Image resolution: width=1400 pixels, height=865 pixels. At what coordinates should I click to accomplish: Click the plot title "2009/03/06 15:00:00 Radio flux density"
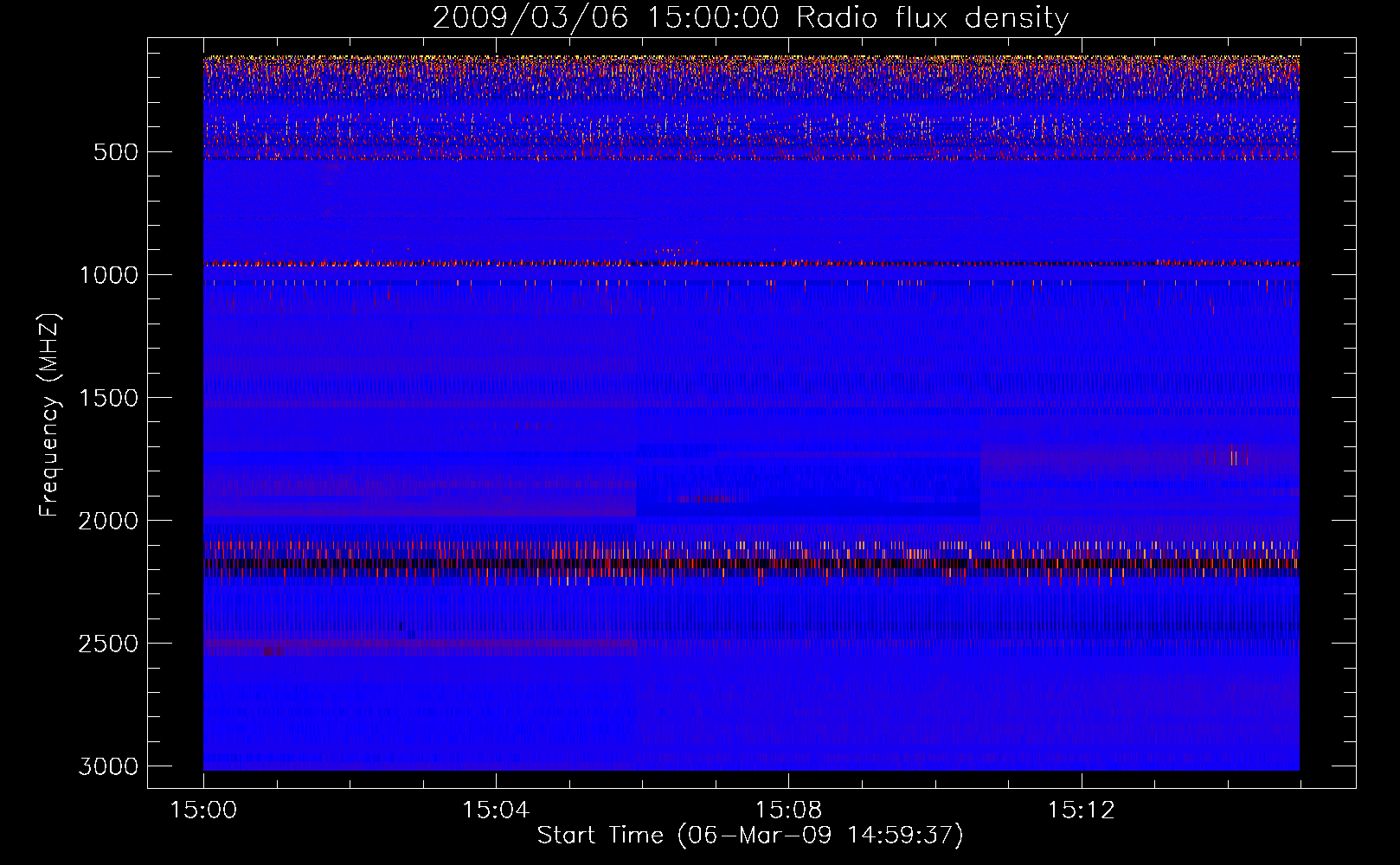pos(750,18)
